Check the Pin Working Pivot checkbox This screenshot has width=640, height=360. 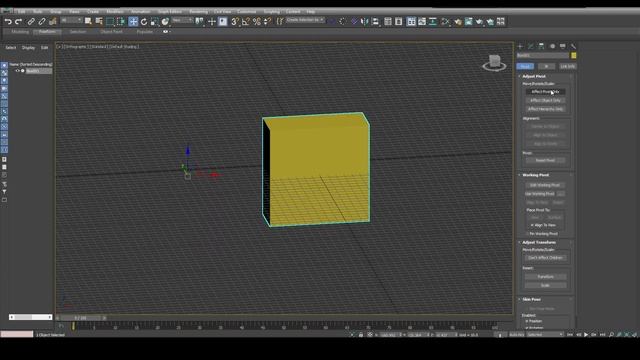(527, 233)
